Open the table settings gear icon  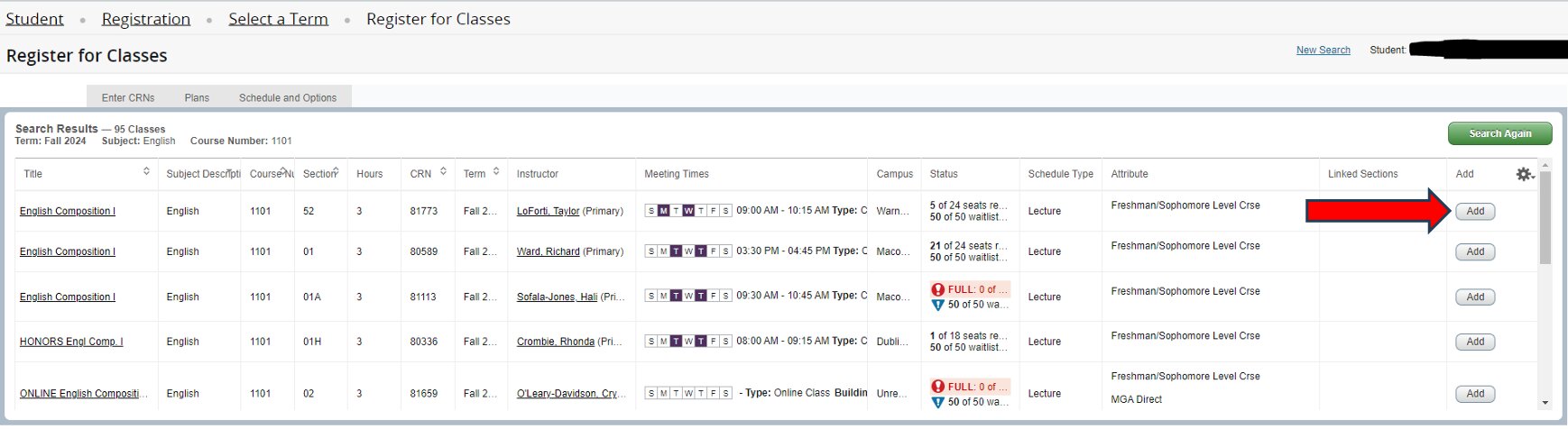tap(1524, 174)
